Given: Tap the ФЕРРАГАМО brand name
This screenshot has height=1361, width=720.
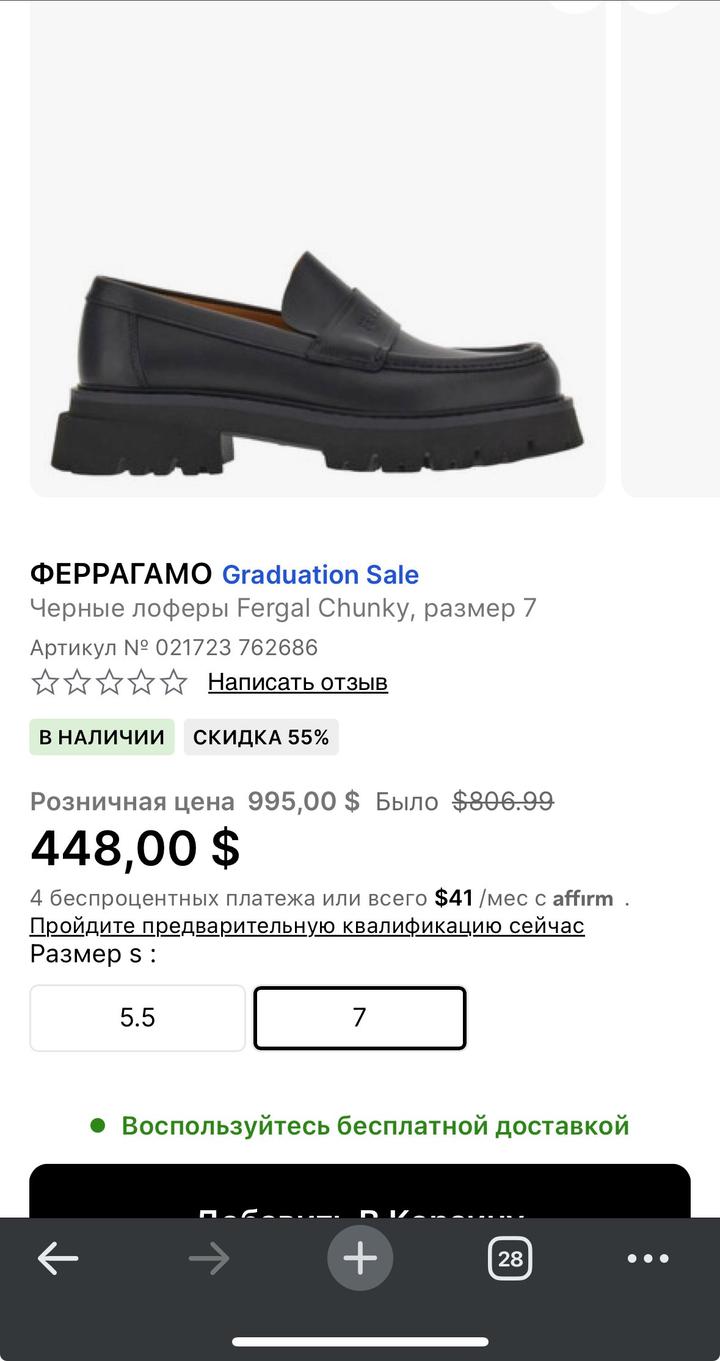Looking at the screenshot, I should pyautogui.click(x=121, y=575).
